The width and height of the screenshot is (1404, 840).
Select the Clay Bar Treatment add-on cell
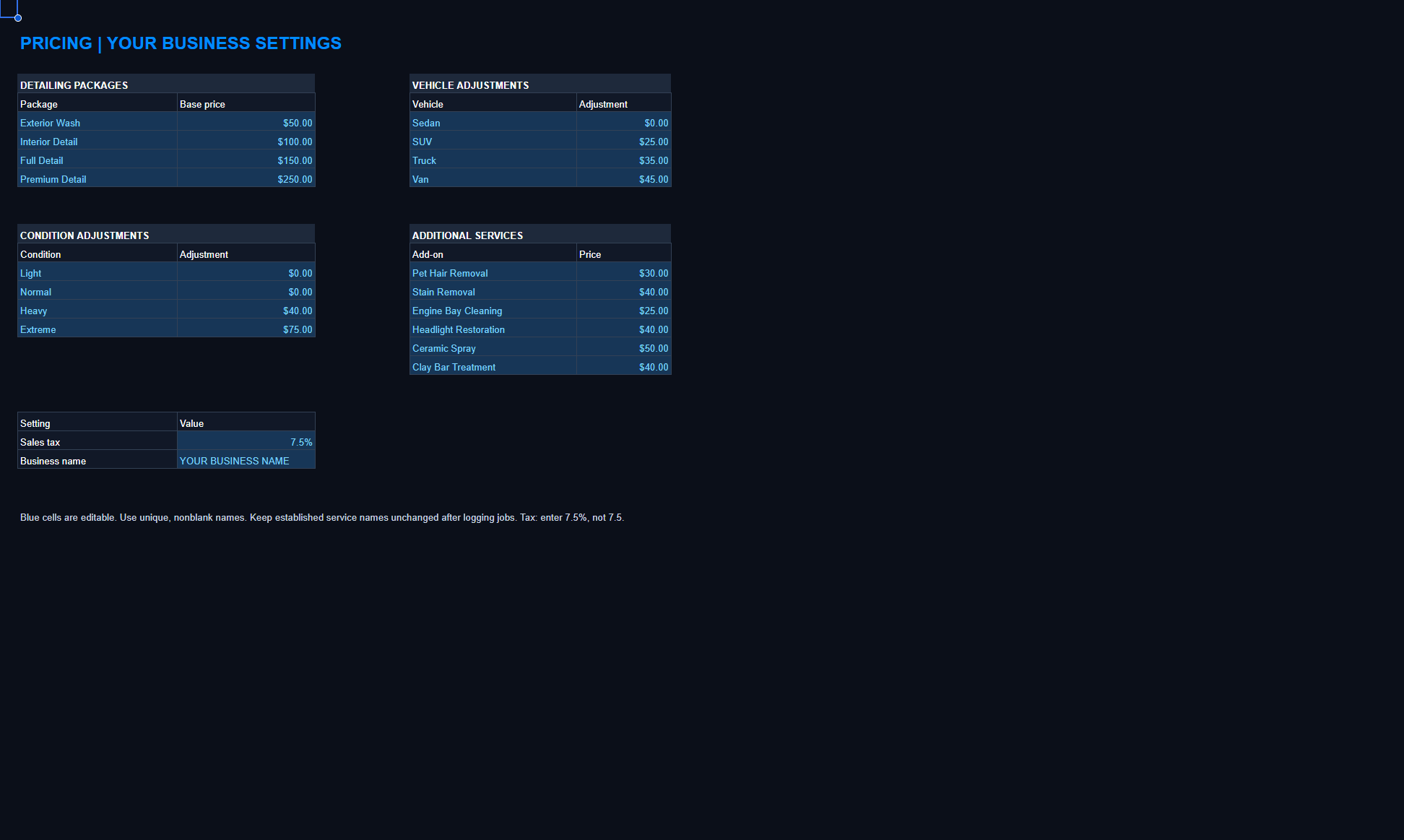493,367
